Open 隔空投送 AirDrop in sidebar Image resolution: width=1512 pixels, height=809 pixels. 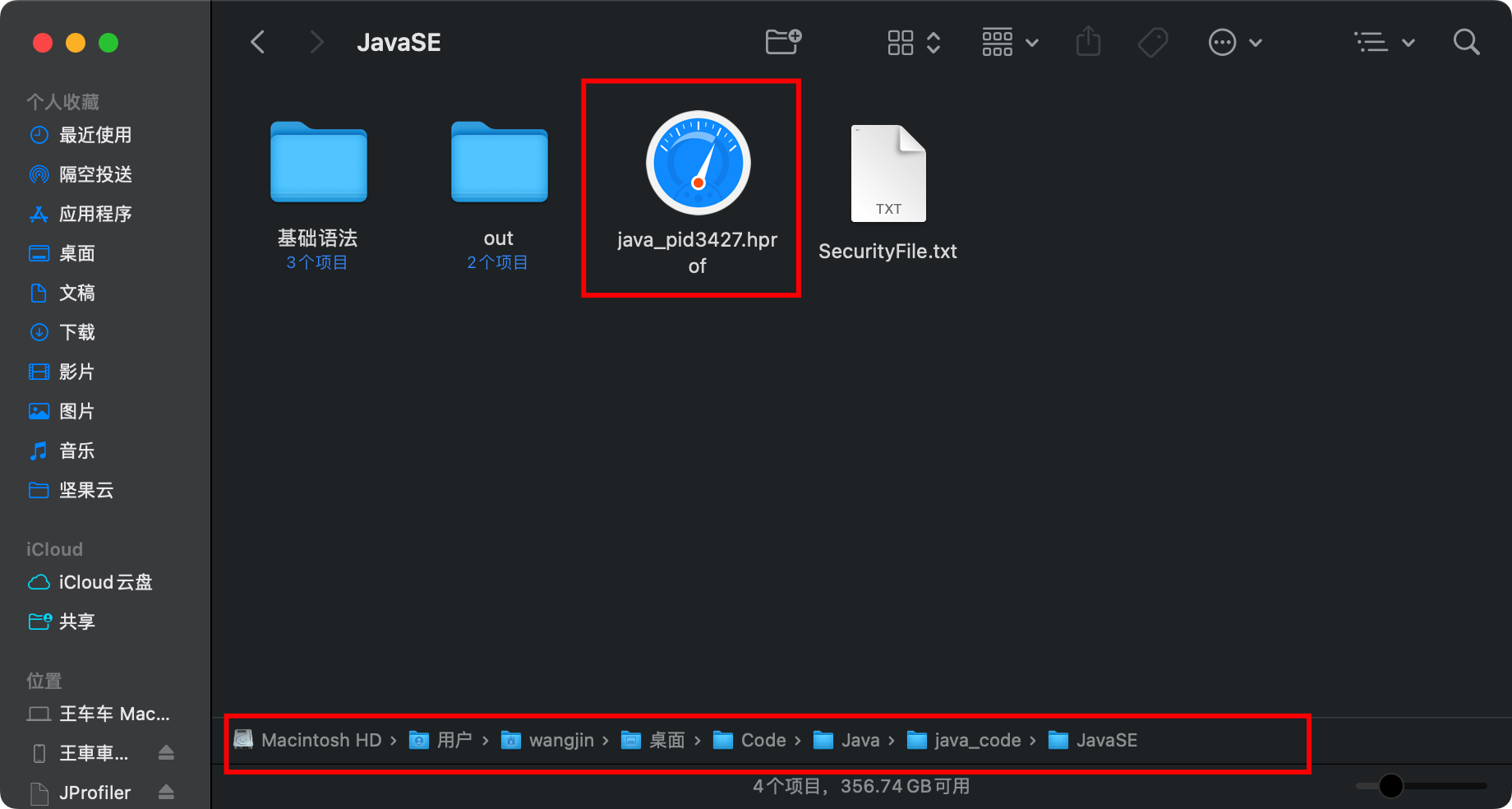click(x=95, y=174)
